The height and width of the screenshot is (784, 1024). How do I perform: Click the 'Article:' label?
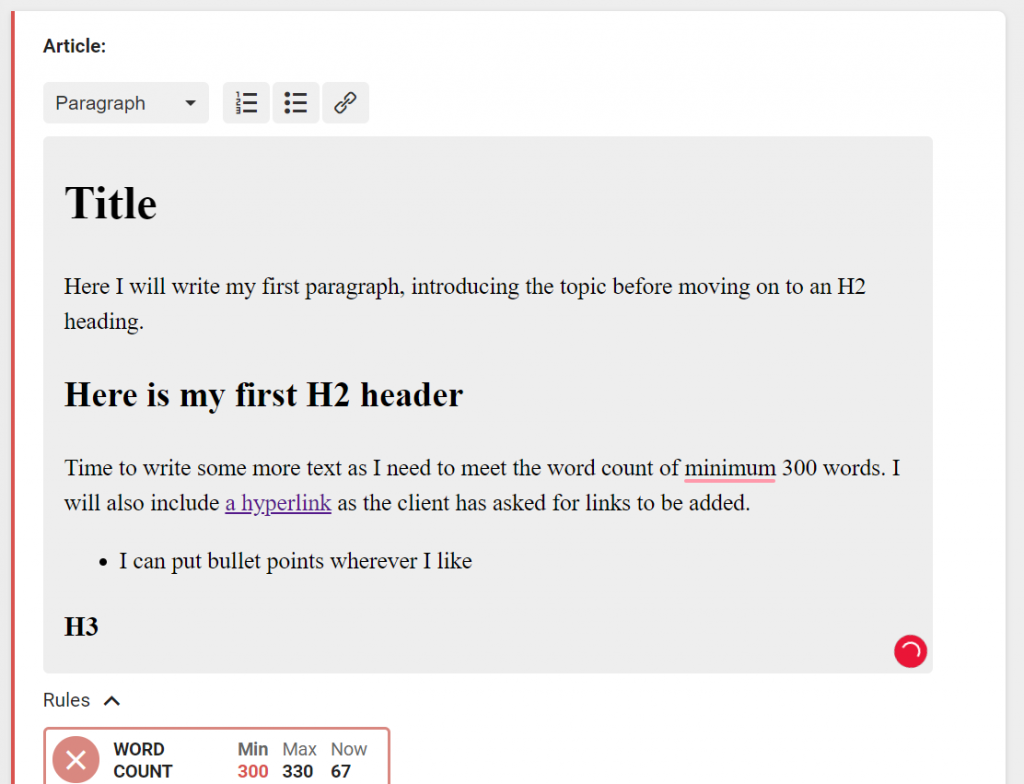74,46
